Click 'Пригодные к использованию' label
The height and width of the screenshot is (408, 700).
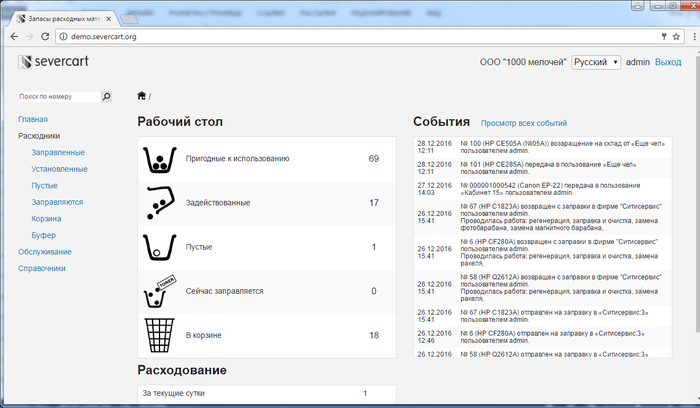(238, 158)
